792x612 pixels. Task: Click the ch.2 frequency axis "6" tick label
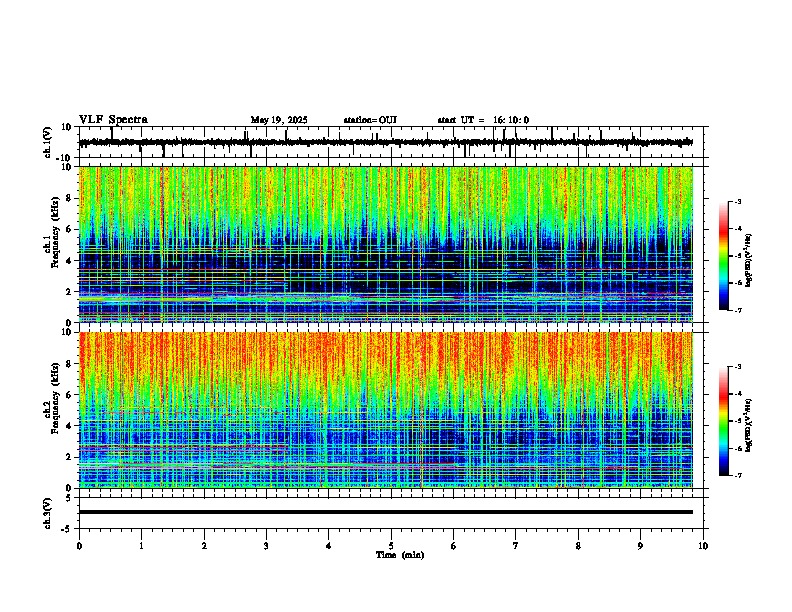pos(70,395)
